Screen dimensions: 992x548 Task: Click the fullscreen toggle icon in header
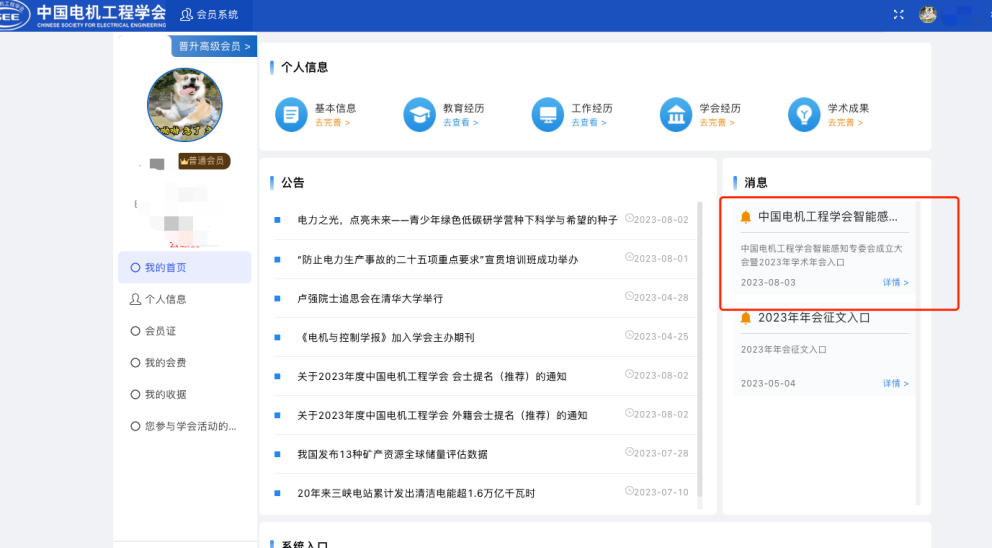click(898, 15)
